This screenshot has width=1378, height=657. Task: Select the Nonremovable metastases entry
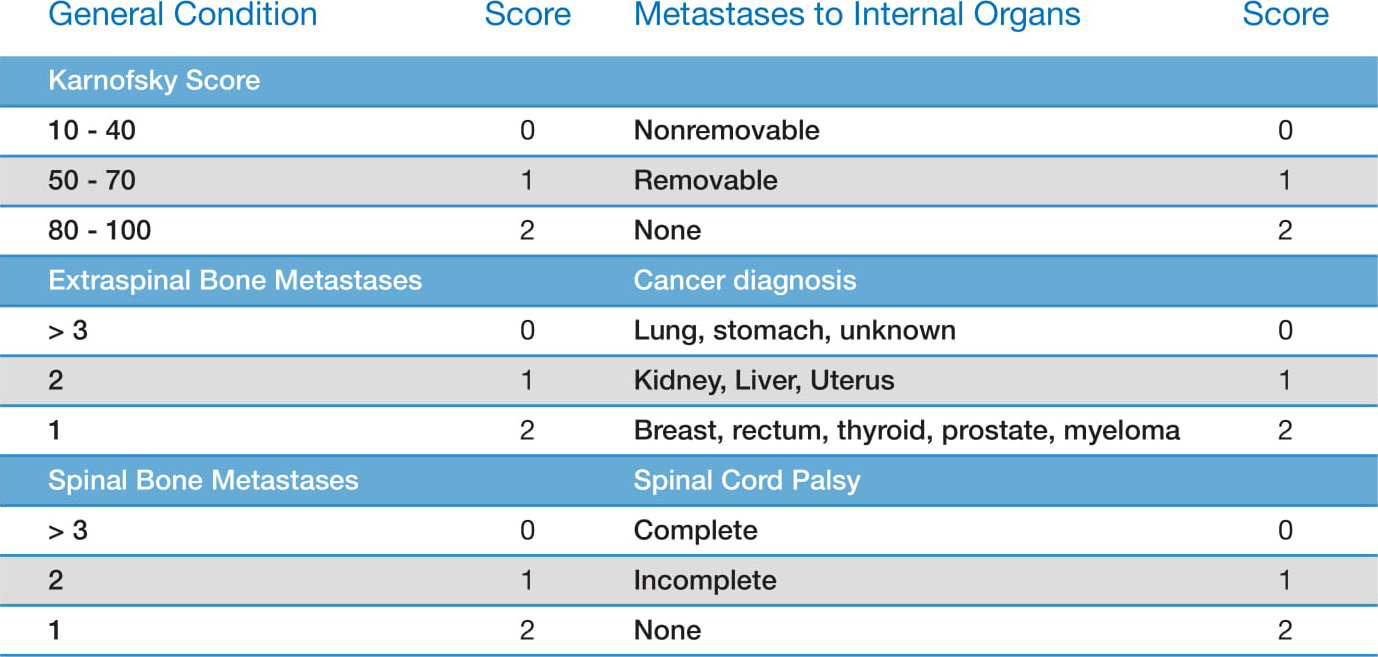click(726, 130)
